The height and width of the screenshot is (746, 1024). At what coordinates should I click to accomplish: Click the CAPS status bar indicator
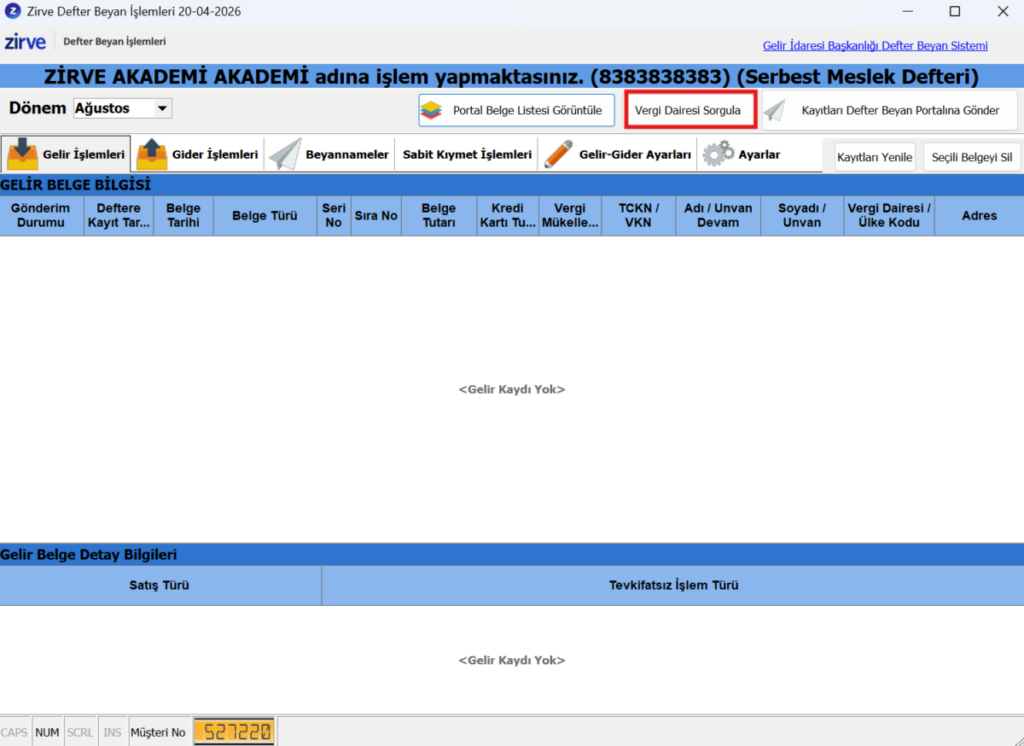tap(14, 732)
